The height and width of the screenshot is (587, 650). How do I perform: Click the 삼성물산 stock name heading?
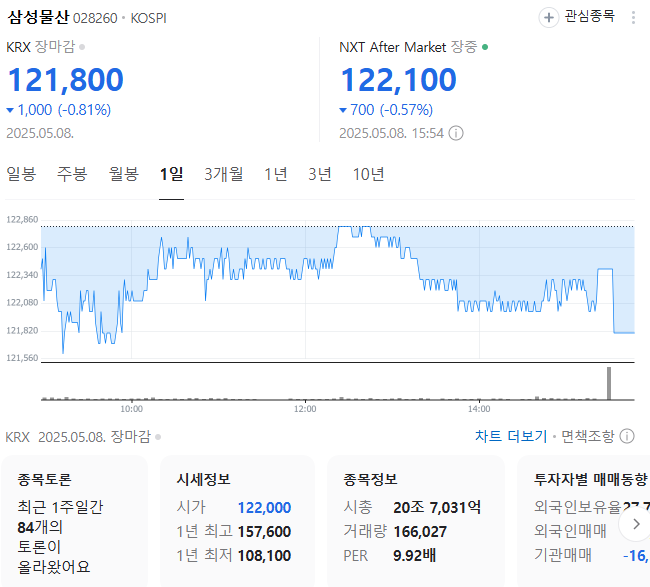[x=38, y=17]
